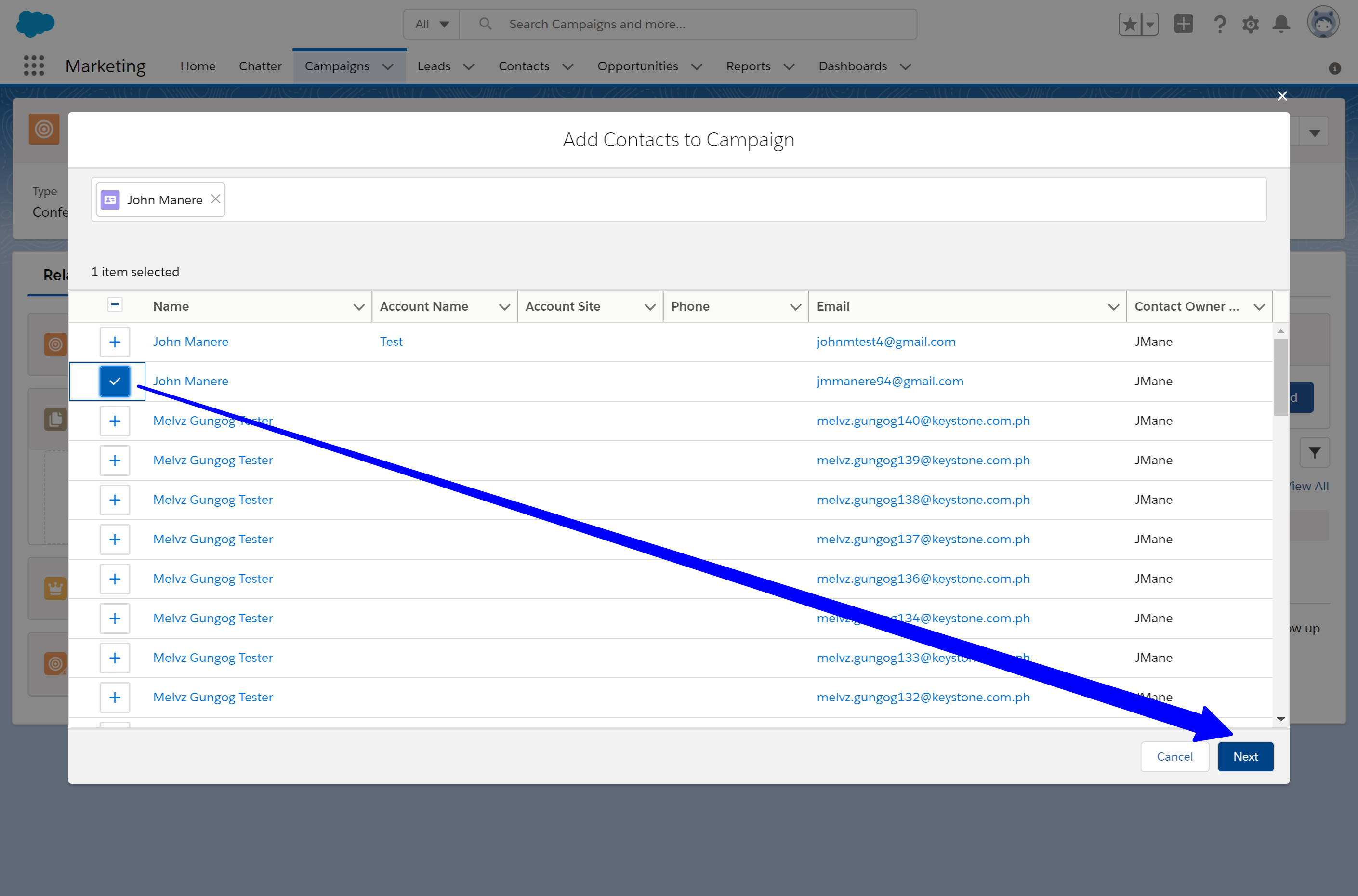Viewport: 1358px width, 896px height.
Task: Click the contact icon in the John Manere pill
Action: coord(110,199)
